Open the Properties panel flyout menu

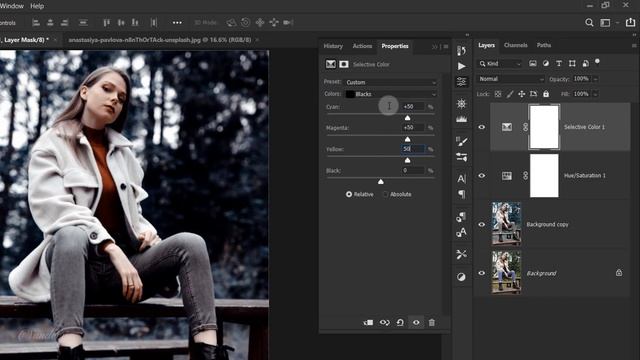click(446, 47)
